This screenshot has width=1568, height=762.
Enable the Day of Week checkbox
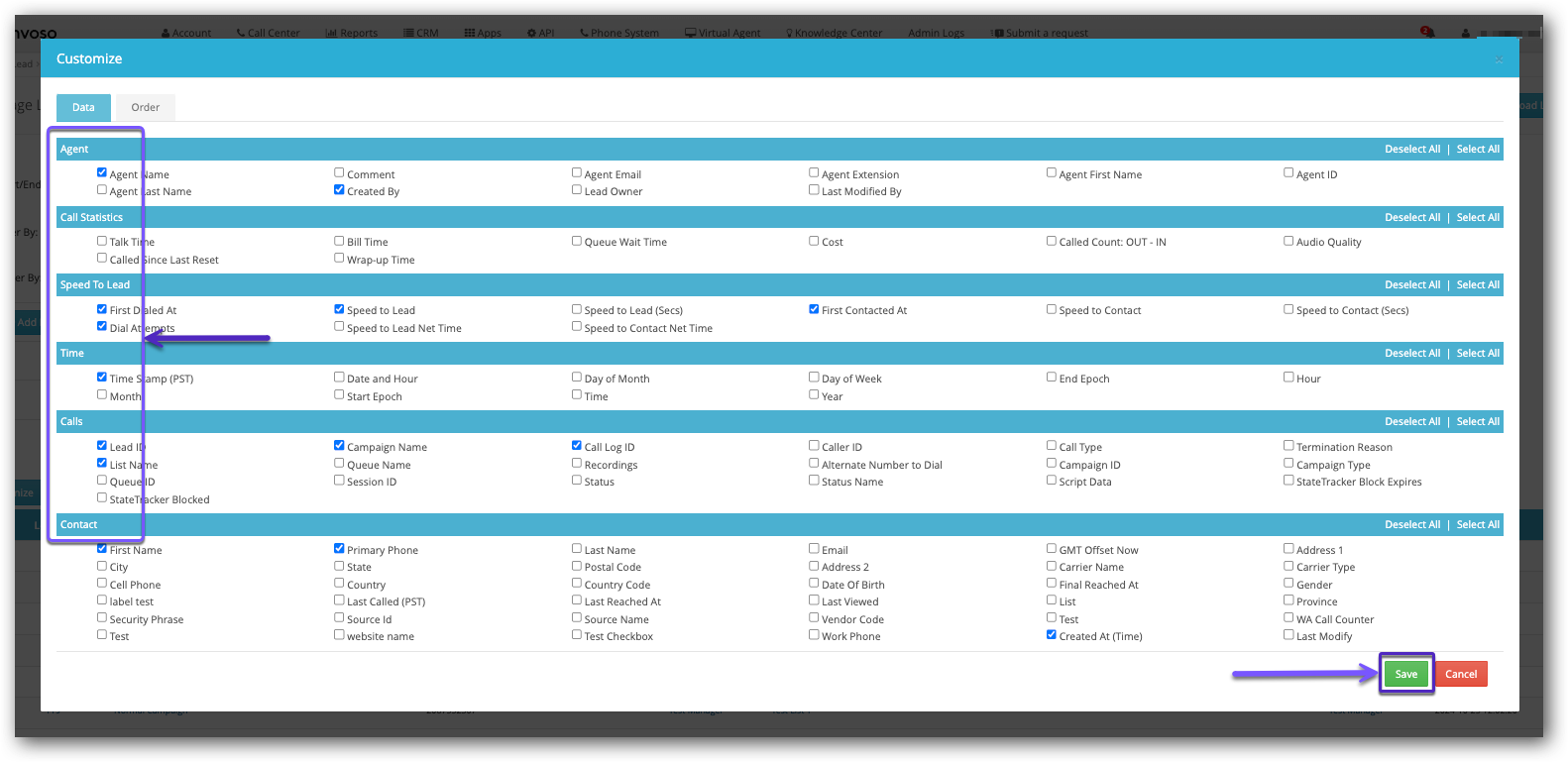[x=814, y=377]
